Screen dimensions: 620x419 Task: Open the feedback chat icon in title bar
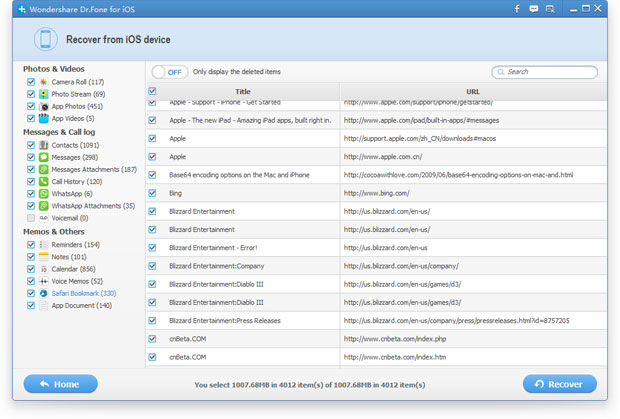tap(533, 9)
